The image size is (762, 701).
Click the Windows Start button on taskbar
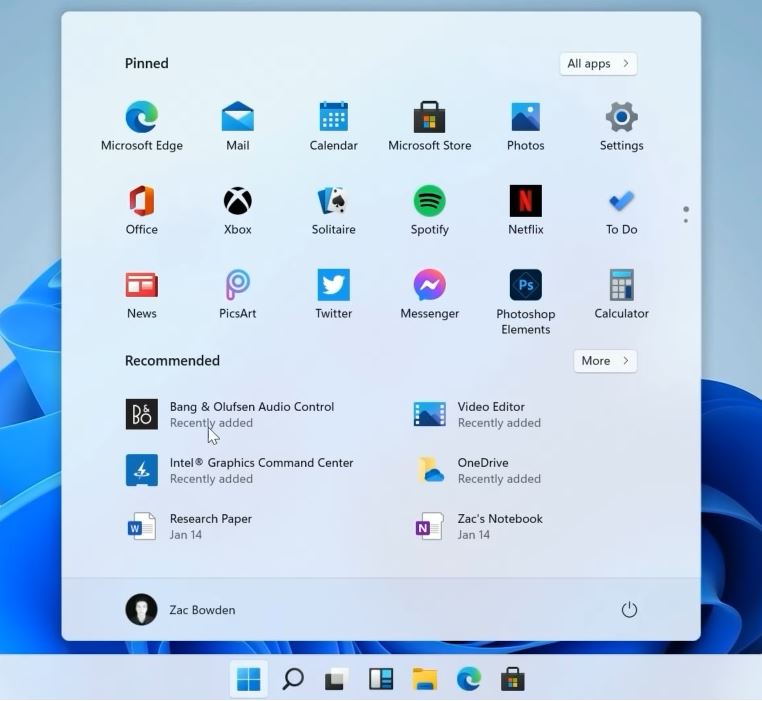point(248,679)
